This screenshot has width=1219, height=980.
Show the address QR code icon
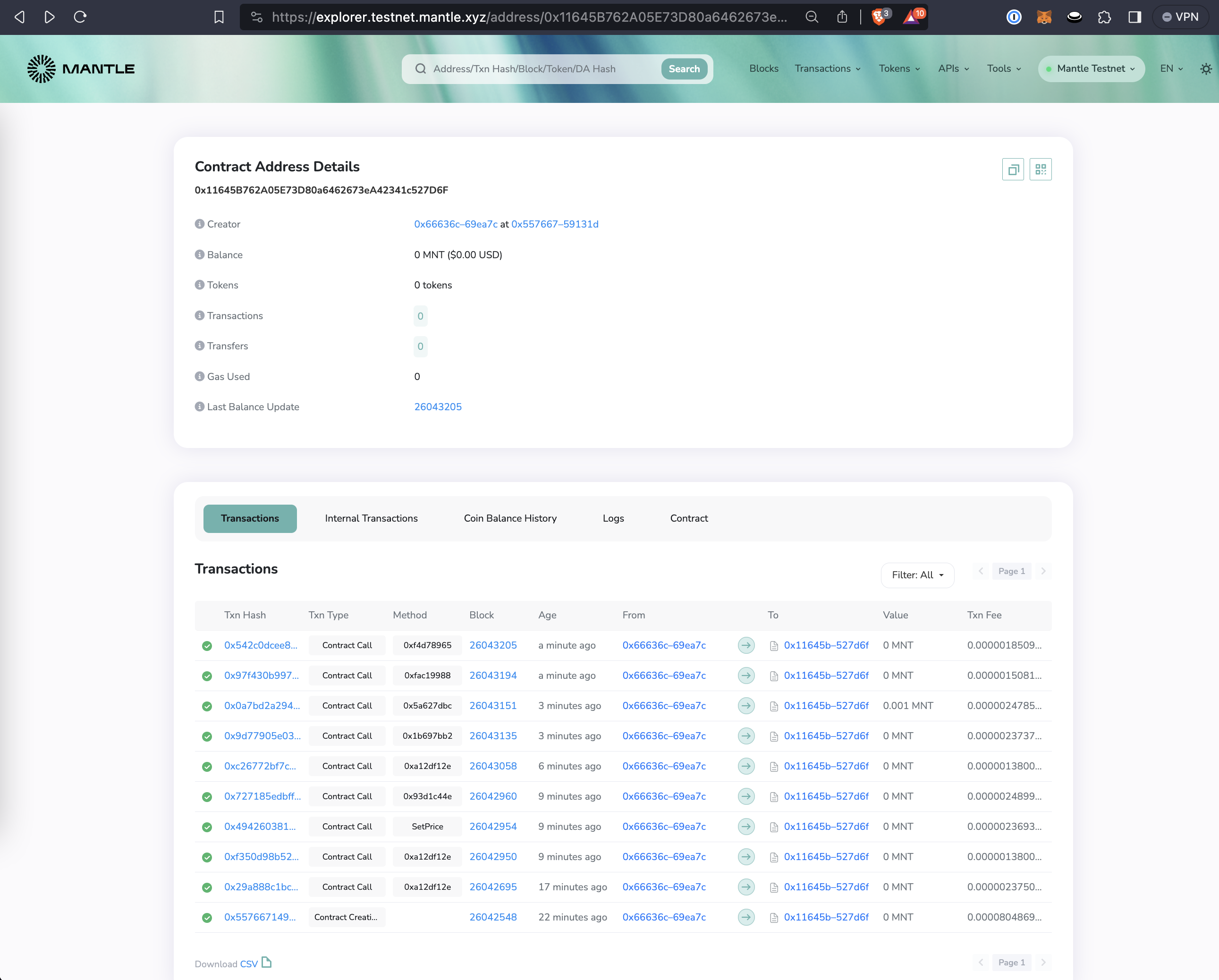point(1041,169)
